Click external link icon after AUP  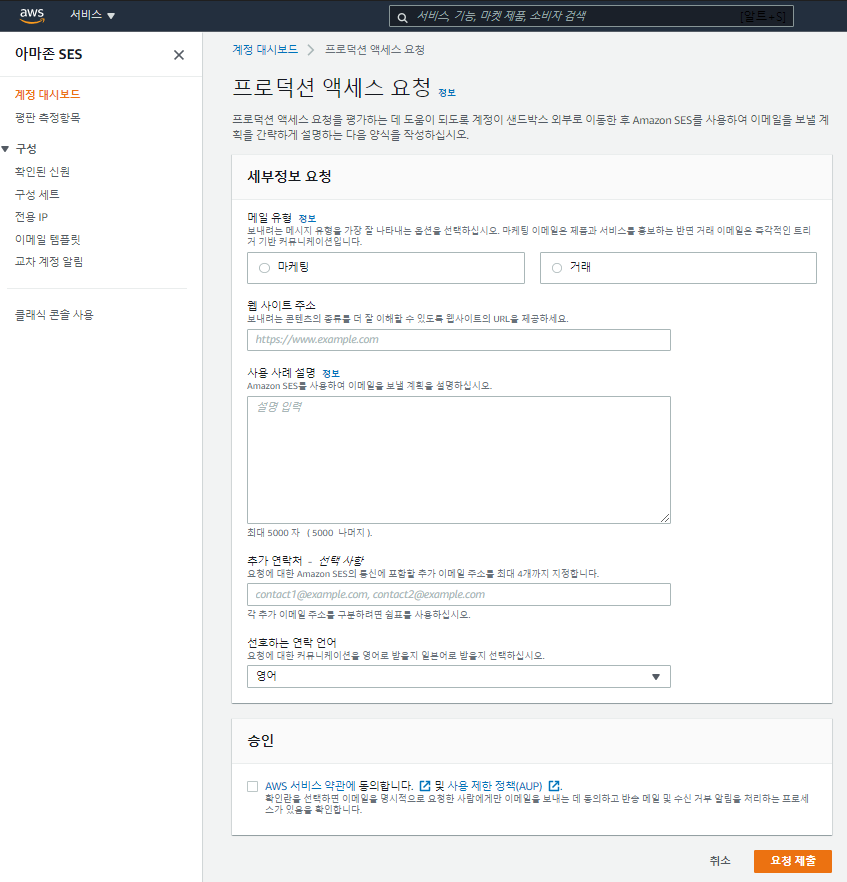554,786
